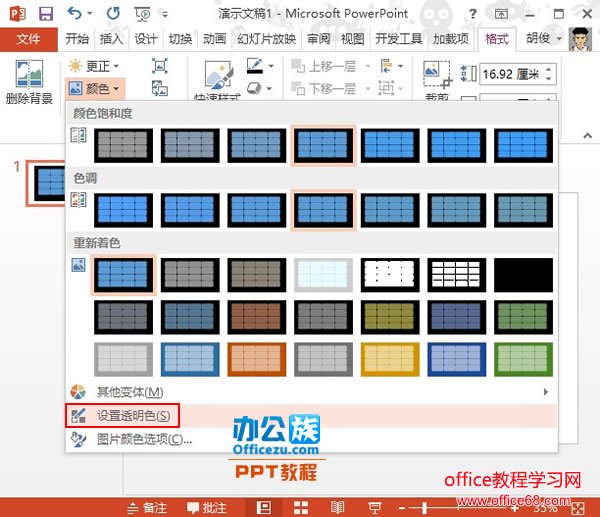Switch to the 开始 tab
Screen dimensions: 600x517
(x=77, y=39)
